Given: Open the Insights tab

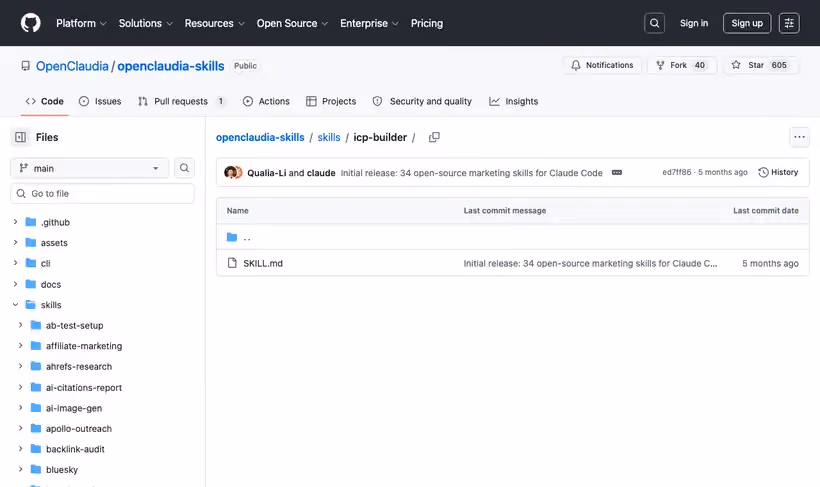Looking at the screenshot, I should click(514, 101).
